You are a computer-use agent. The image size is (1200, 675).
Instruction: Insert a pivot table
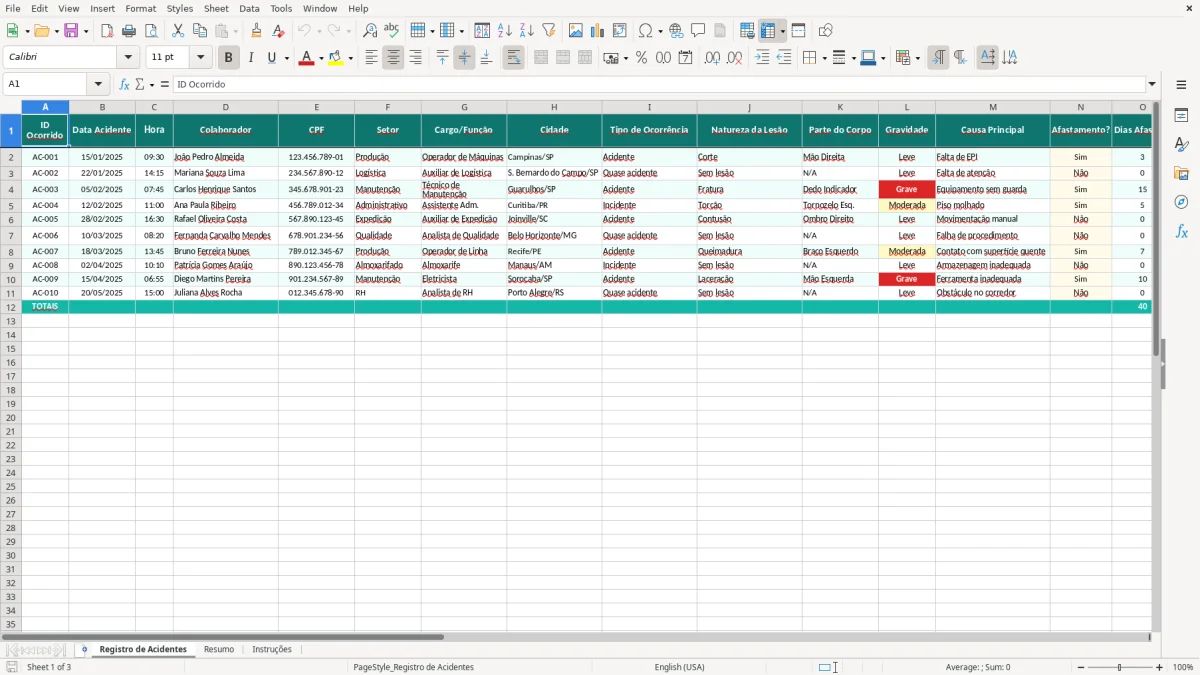(x=620, y=31)
